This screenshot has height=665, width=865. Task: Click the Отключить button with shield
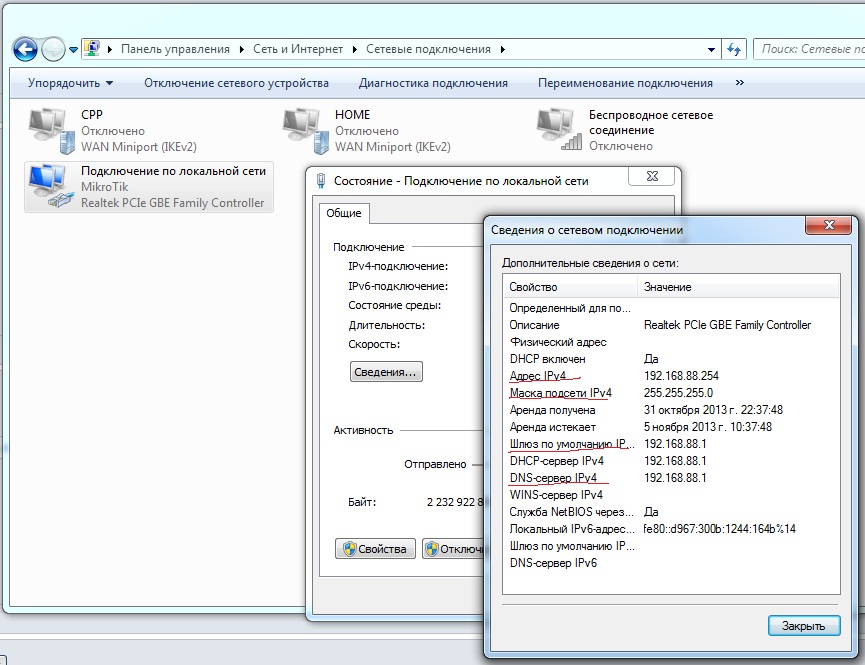(453, 549)
